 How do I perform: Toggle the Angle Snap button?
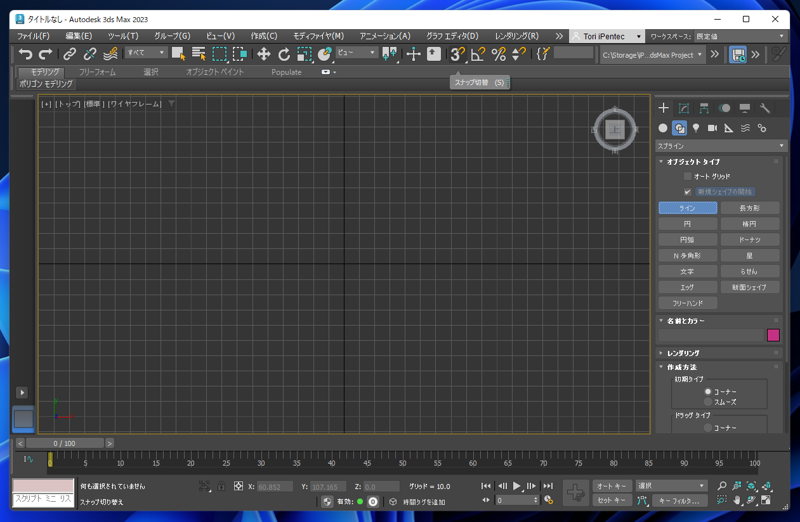pyautogui.click(x=478, y=54)
